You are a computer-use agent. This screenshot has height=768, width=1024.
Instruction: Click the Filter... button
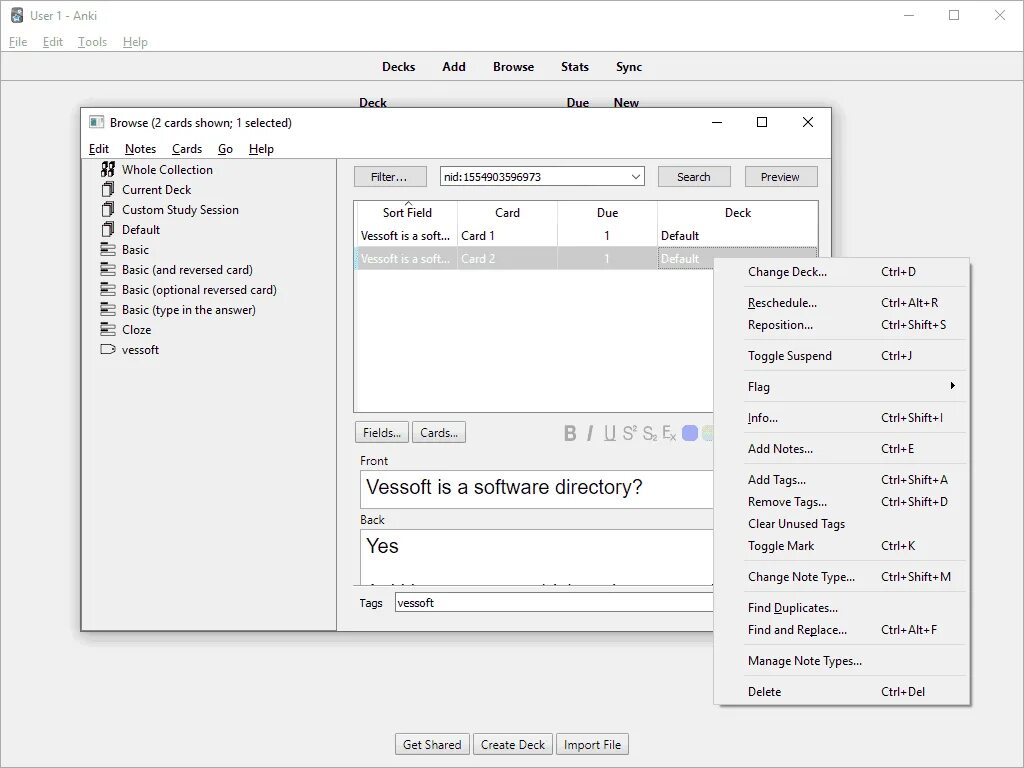coord(390,176)
